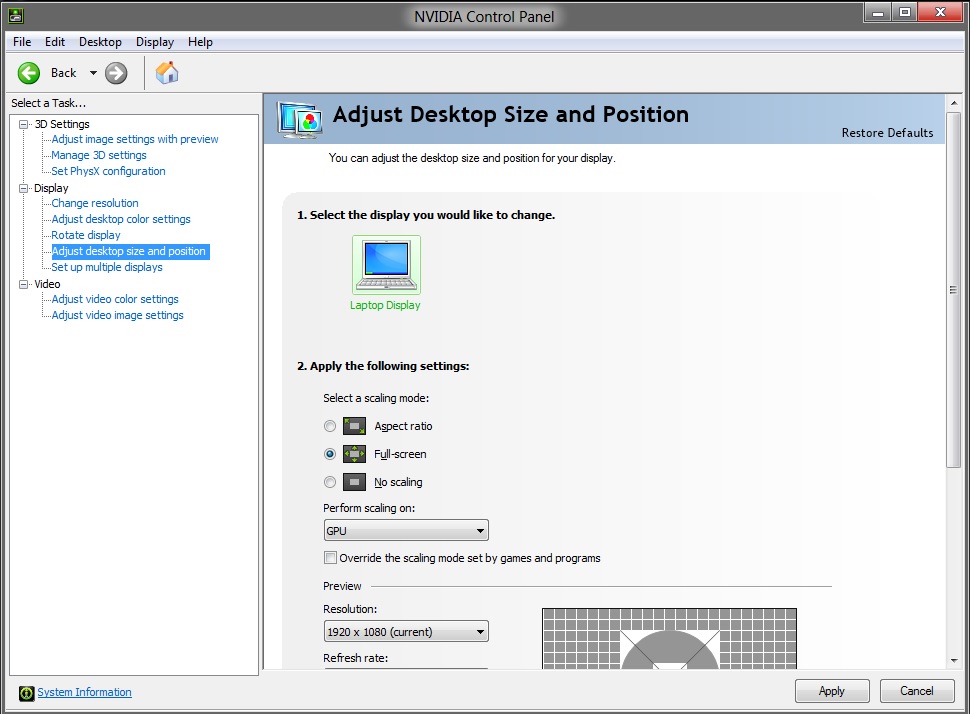970x714 pixels.
Task: Open the Desktop menu
Action: [100, 42]
